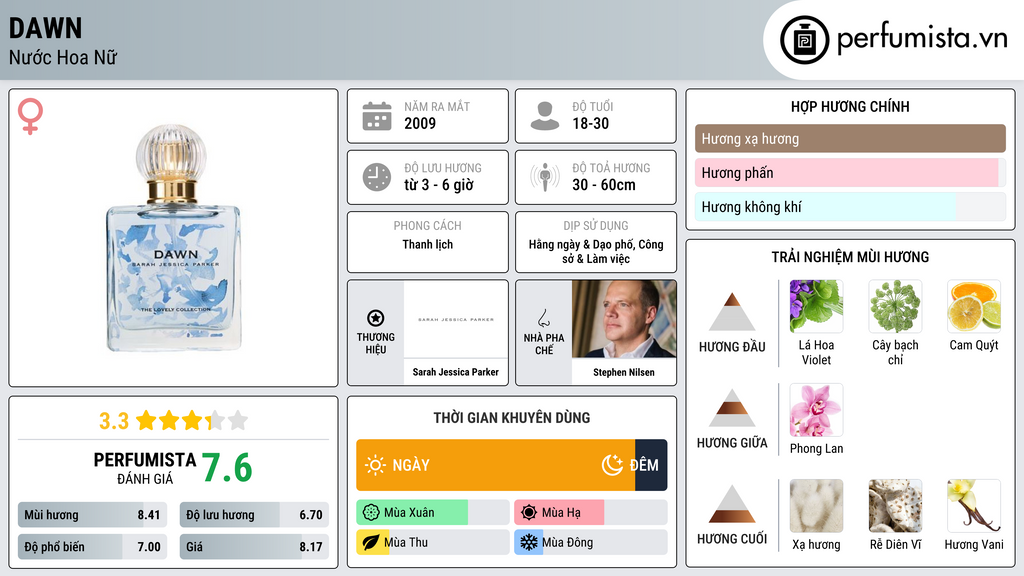Open the Cây bạch chỉ note image
The height and width of the screenshot is (576, 1024).
click(895, 306)
